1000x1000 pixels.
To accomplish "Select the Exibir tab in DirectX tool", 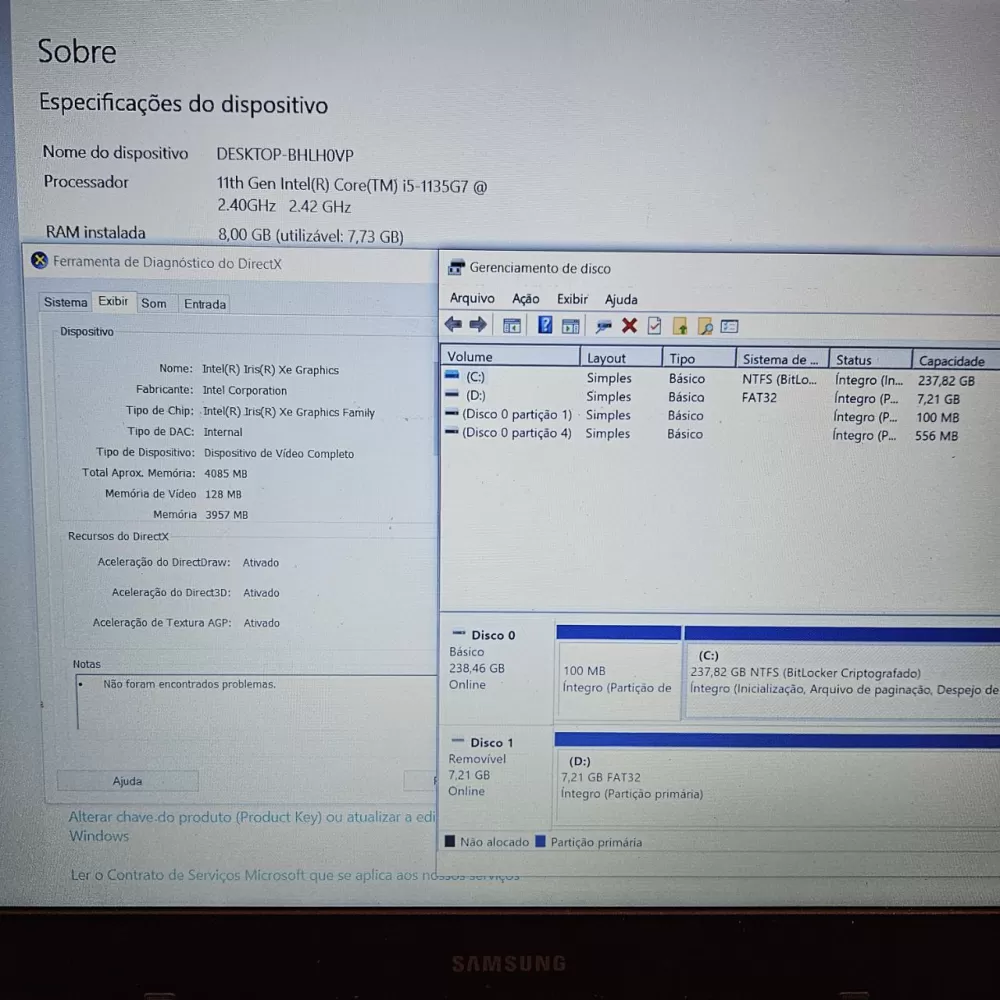I will pyautogui.click(x=114, y=301).
